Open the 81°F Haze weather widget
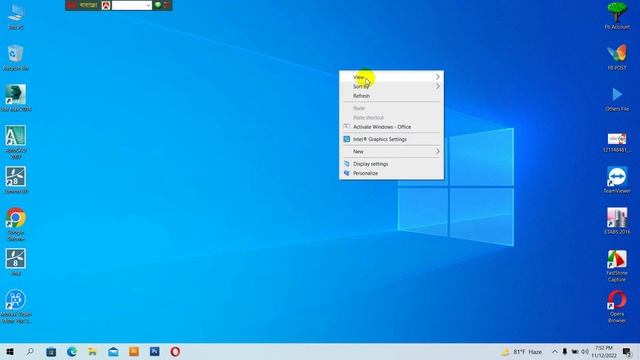 point(522,351)
